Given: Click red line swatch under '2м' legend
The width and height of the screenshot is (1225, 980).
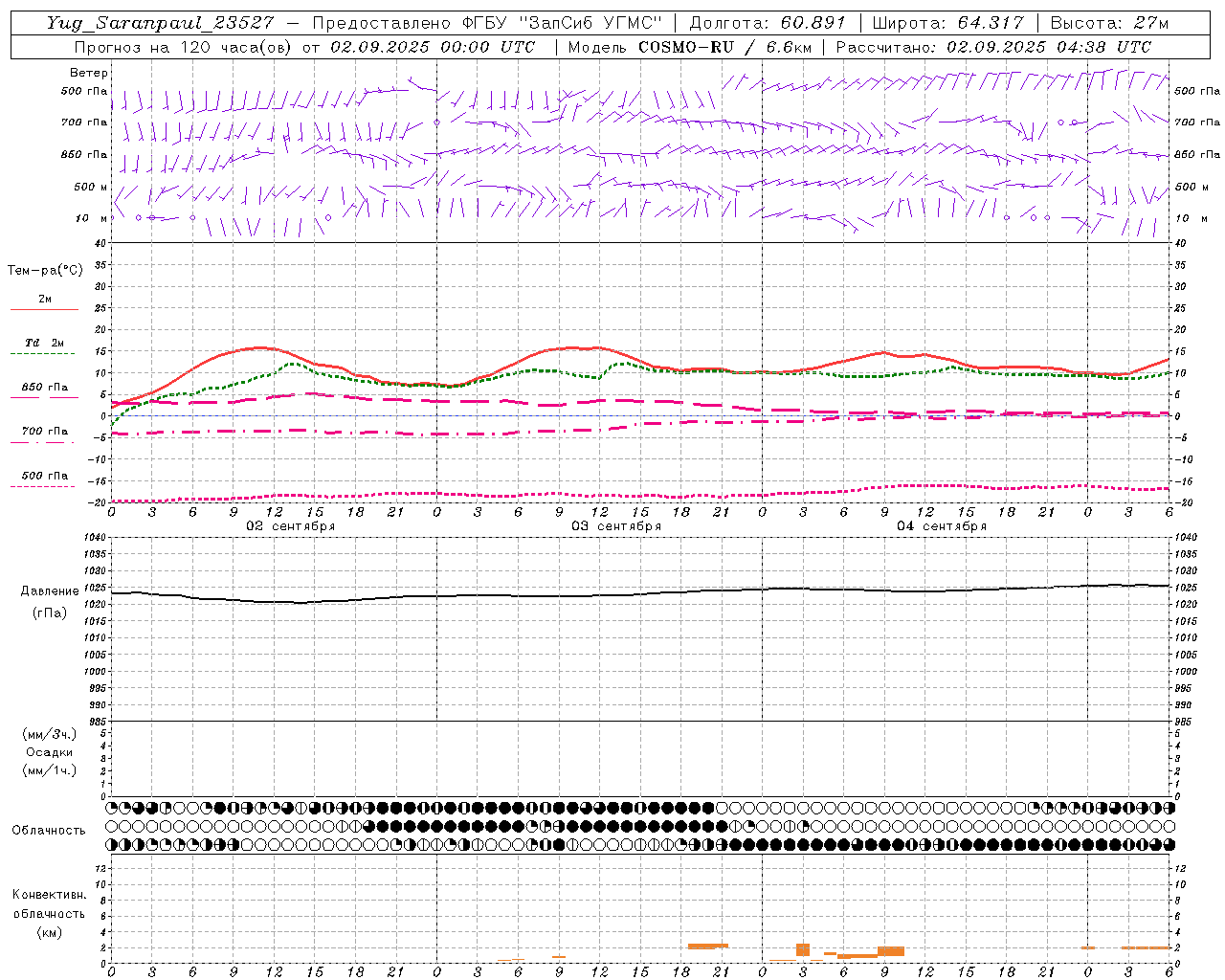Looking at the screenshot, I should coord(44,309).
